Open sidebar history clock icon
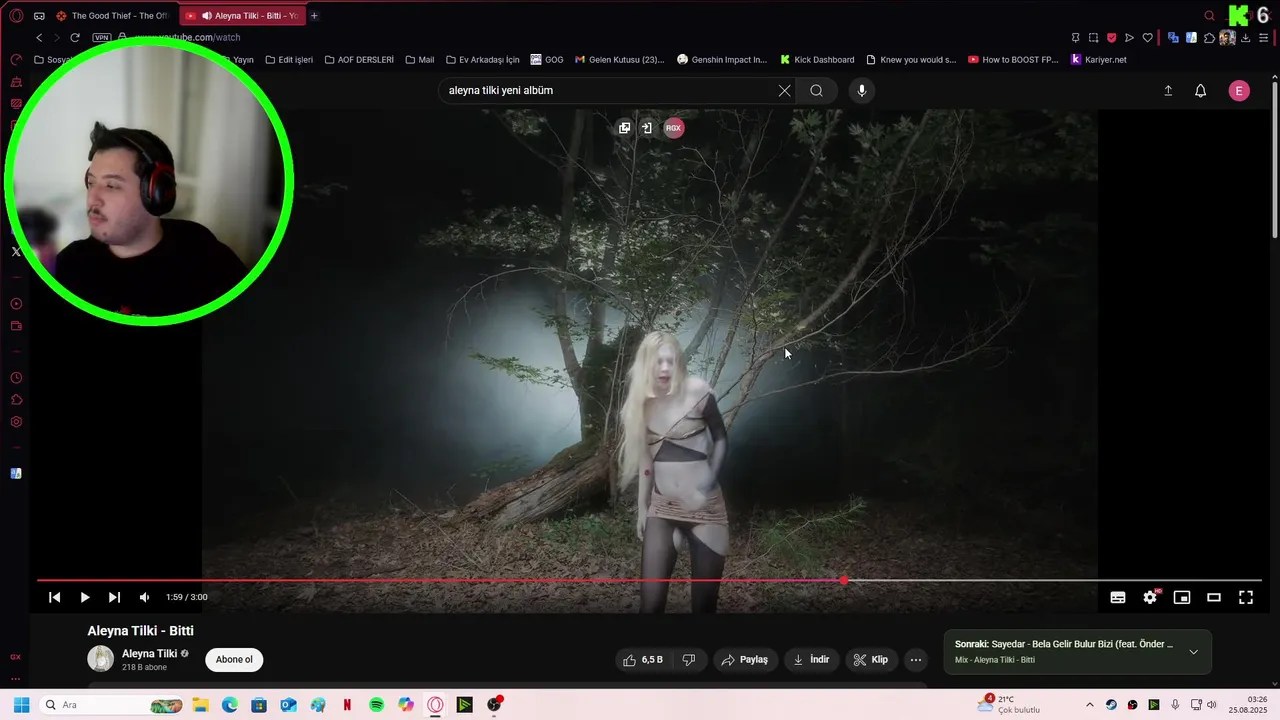This screenshot has height=720, width=1280. (16, 378)
